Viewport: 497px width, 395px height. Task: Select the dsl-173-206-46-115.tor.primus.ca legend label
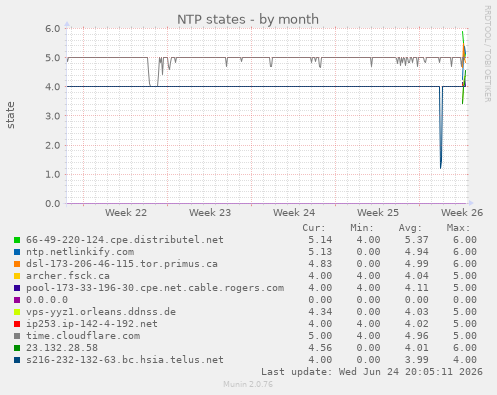click(x=122, y=264)
